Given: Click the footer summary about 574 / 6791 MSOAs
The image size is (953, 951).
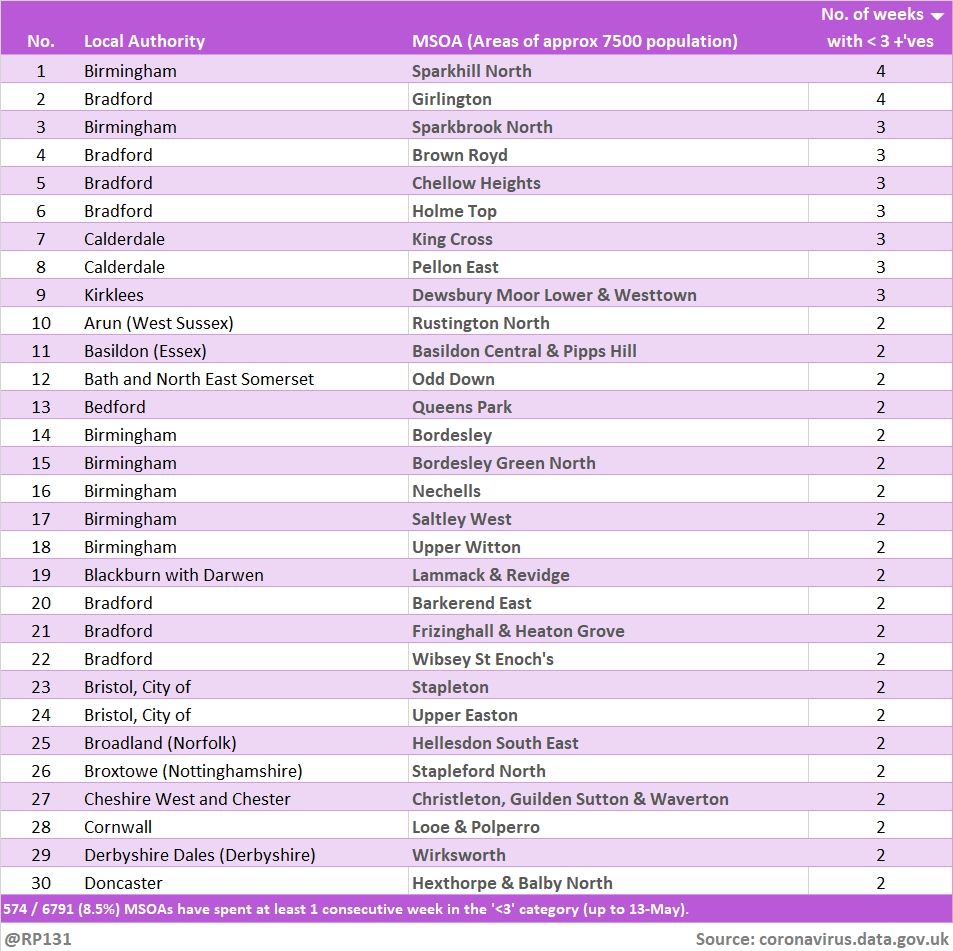Looking at the screenshot, I should [346, 909].
